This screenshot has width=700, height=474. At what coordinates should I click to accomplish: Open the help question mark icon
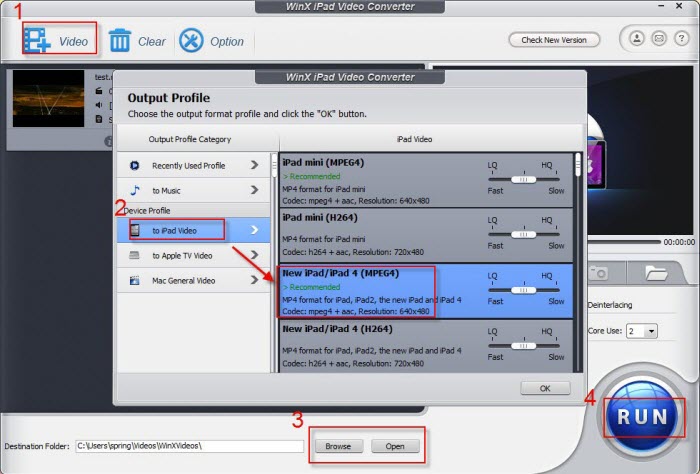[681, 39]
